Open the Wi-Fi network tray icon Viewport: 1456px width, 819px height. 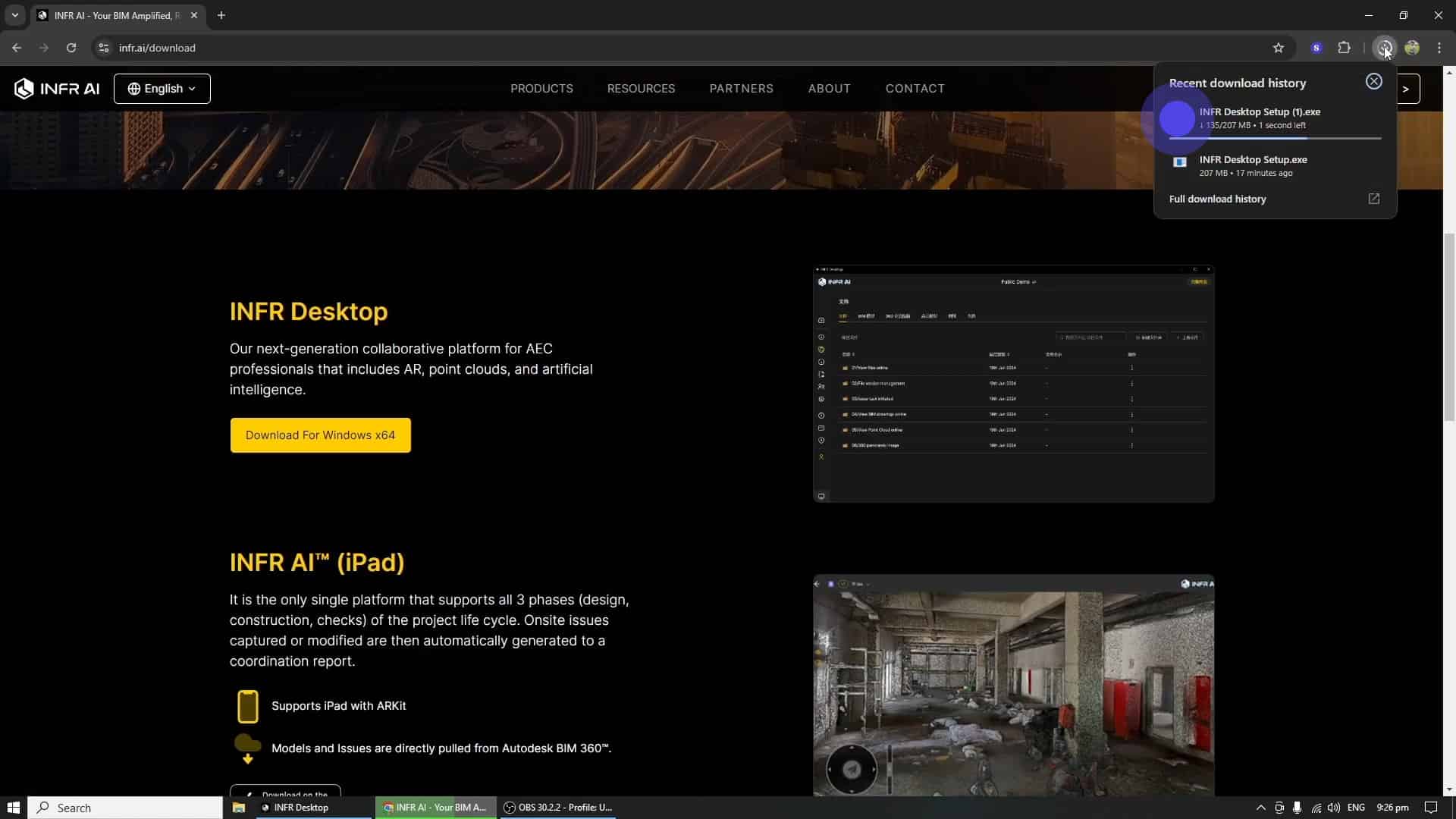tap(1316, 808)
